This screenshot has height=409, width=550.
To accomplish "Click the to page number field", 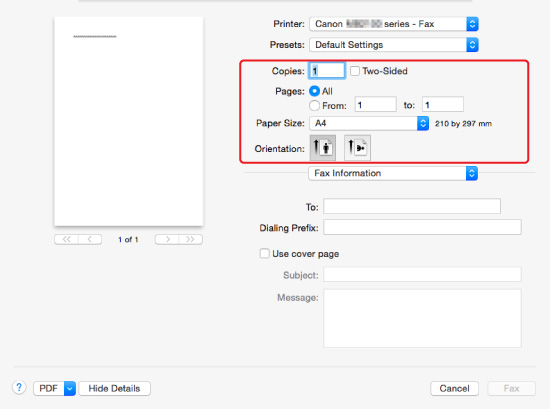I will tap(443, 105).
